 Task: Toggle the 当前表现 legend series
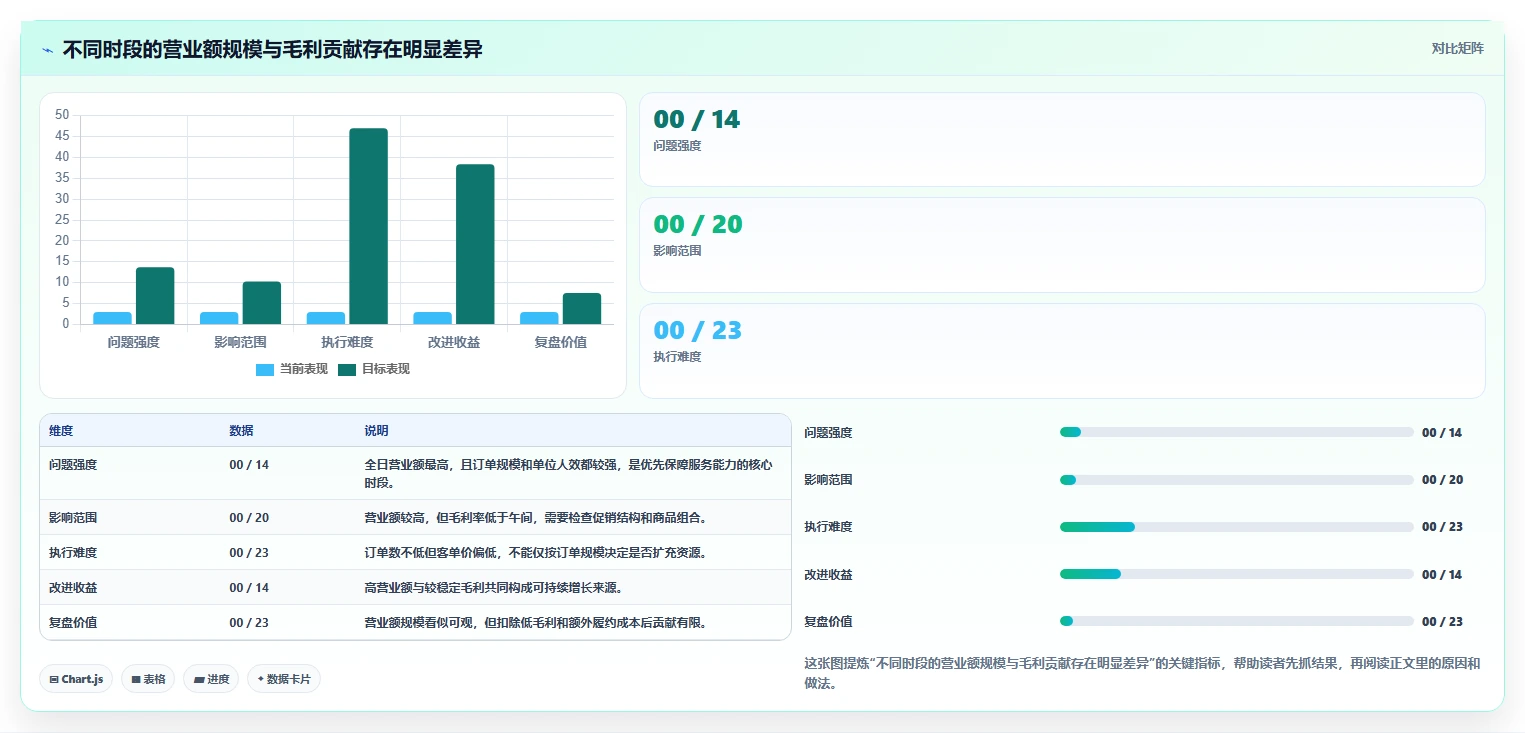[292, 369]
